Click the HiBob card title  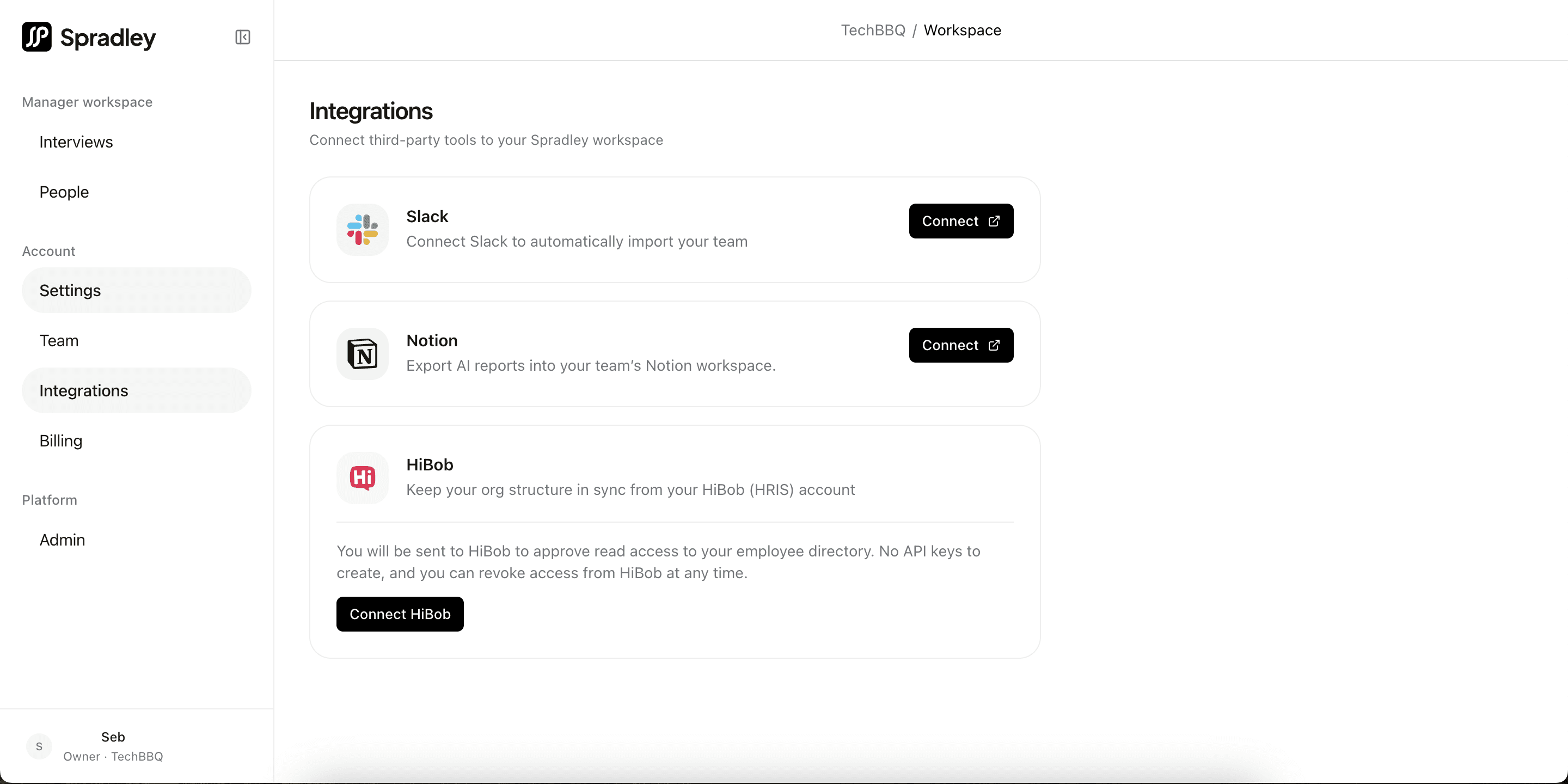click(x=430, y=465)
